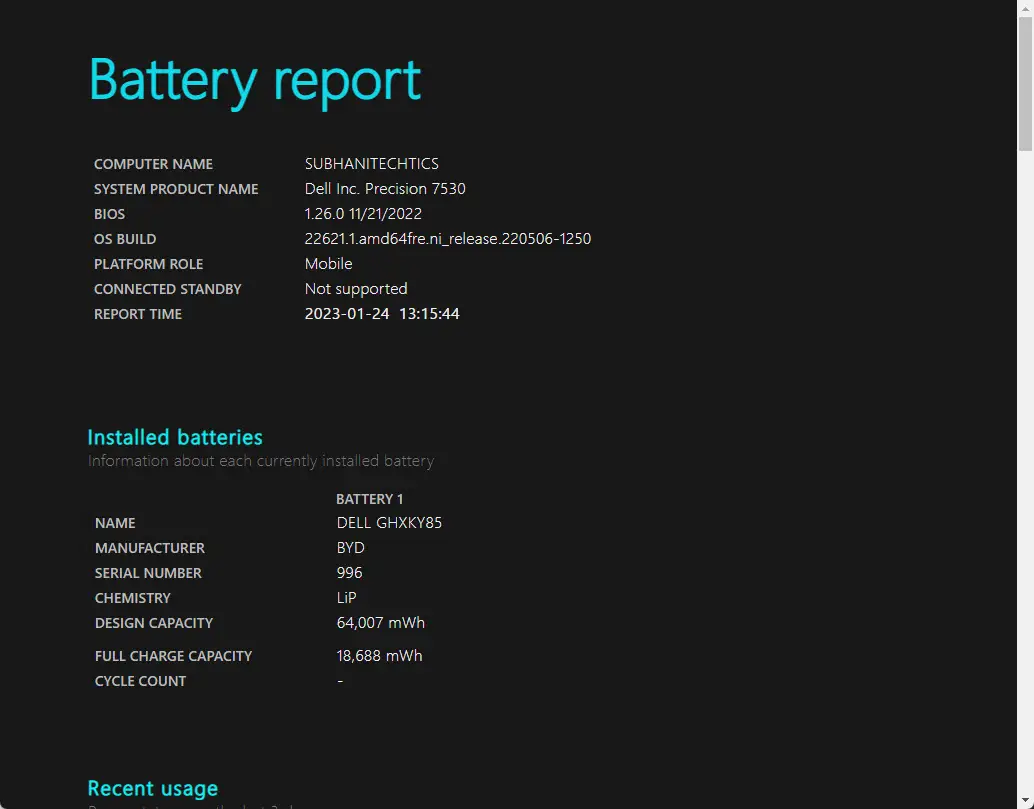Click the 'Recent usage' section heading
The height and width of the screenshot is (809, 1034).
152,789
